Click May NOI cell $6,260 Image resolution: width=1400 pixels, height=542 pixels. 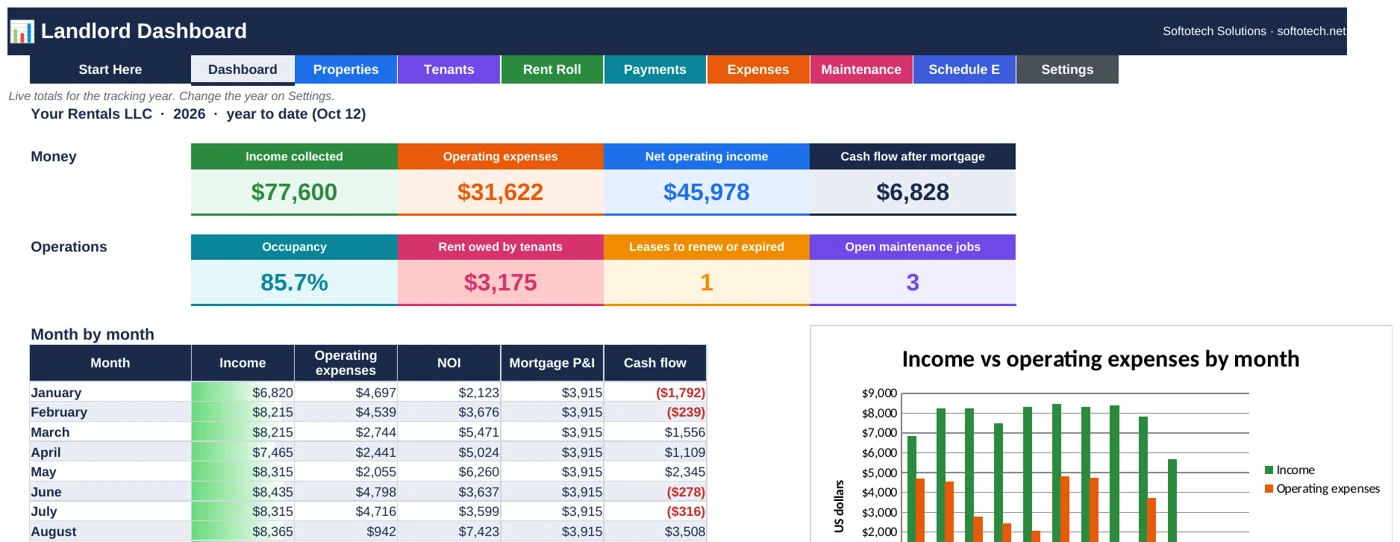pyautogui.click(x=449, y=472)
